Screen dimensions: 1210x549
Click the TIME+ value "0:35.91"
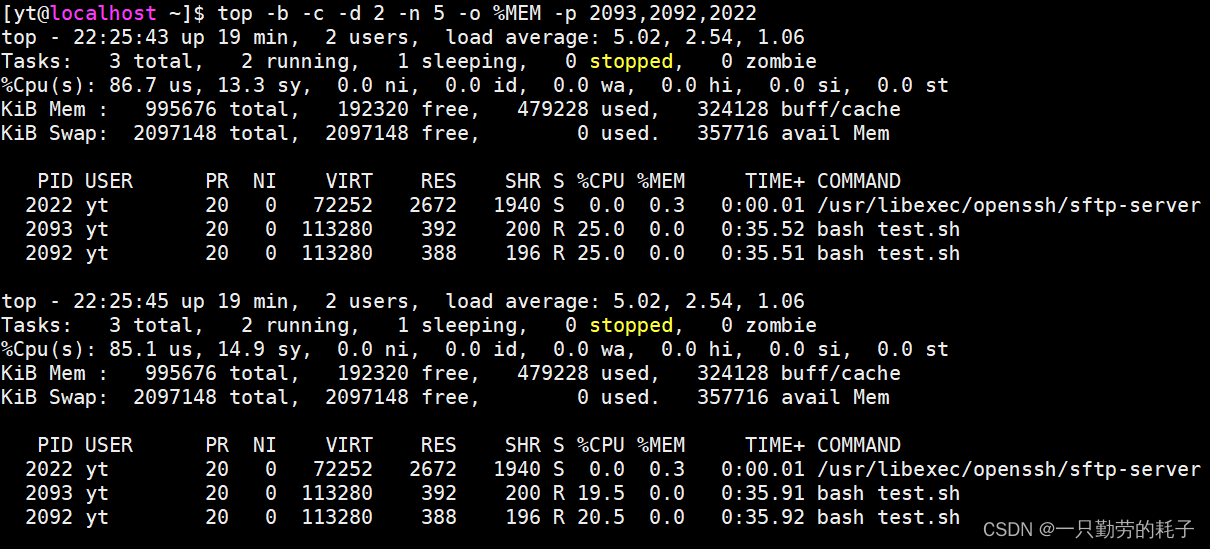[x=763, y=493]
